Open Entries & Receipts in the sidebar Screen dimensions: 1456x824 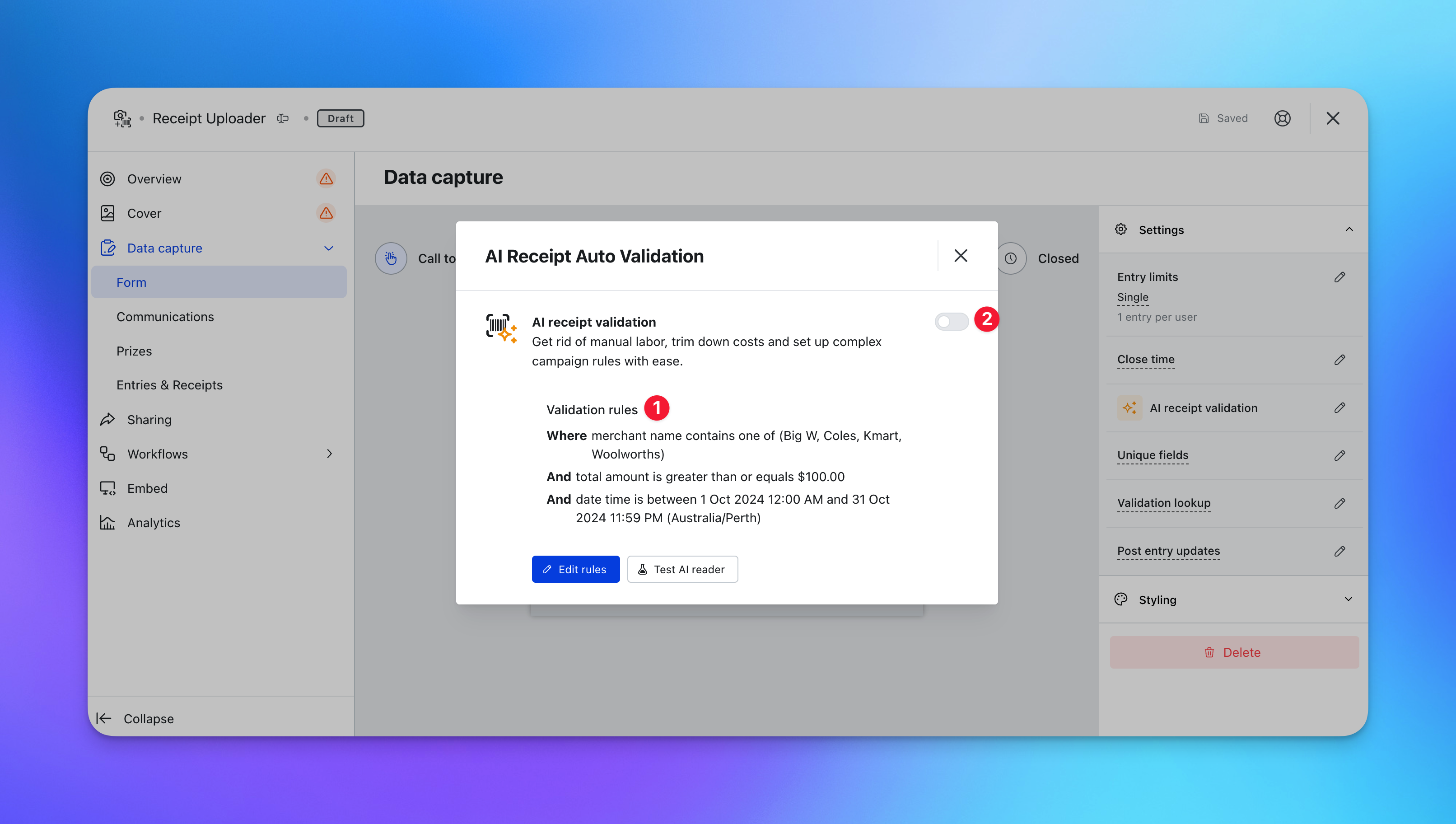pos(169,385)
